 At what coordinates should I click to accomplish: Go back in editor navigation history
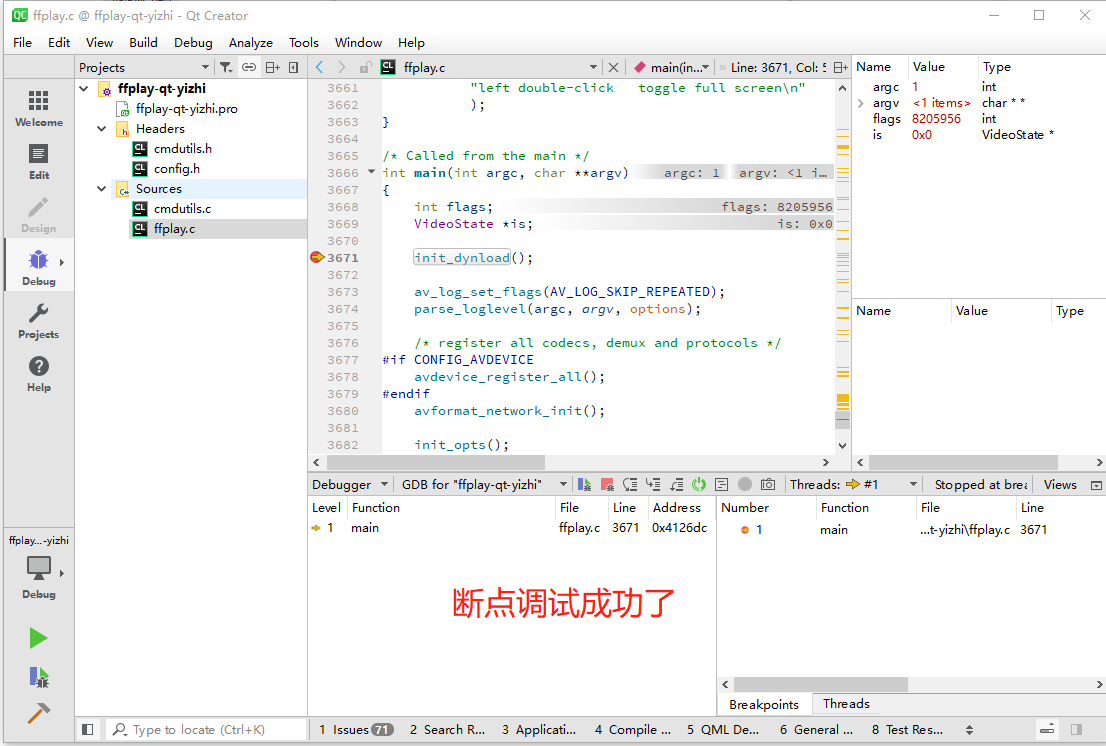[320, 68]
